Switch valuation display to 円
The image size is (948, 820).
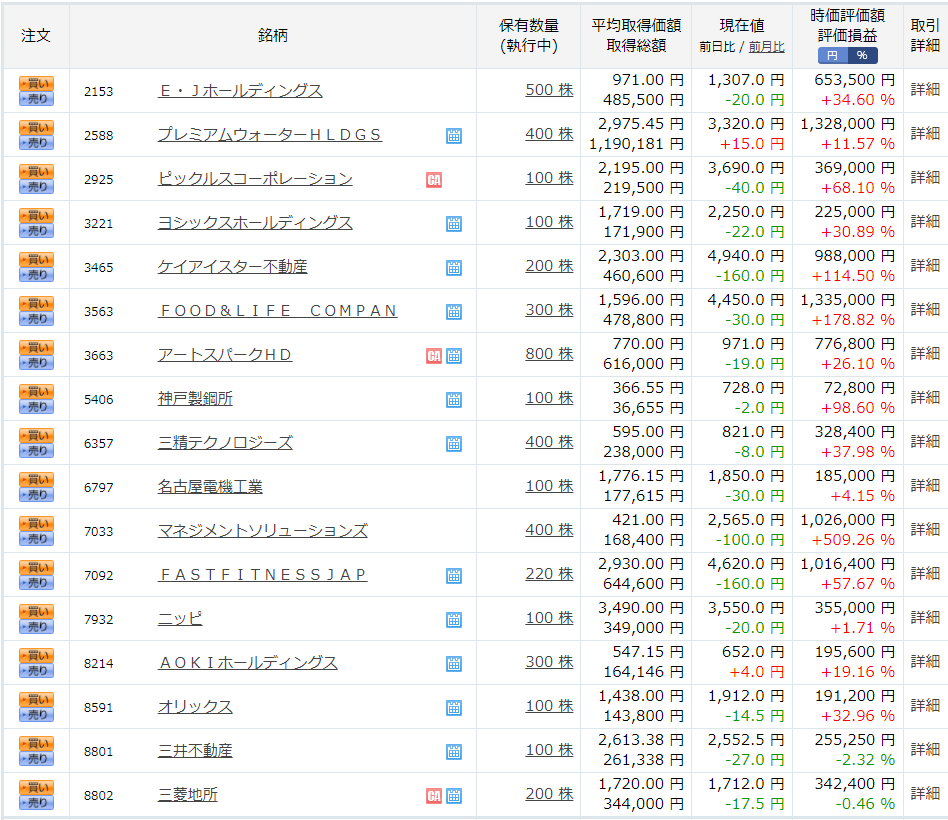(833, 56)
